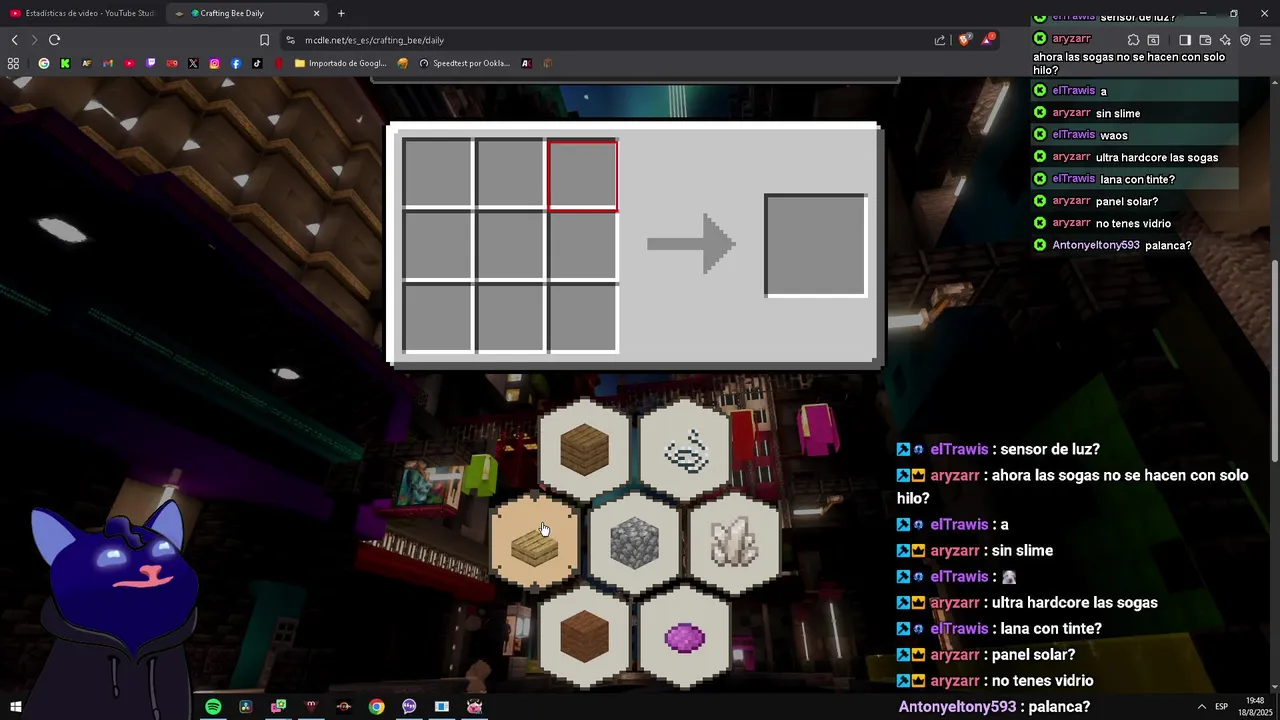The image size is (1280, 720).
Task: Open the Kick bookmark
Action: point(65,63)
